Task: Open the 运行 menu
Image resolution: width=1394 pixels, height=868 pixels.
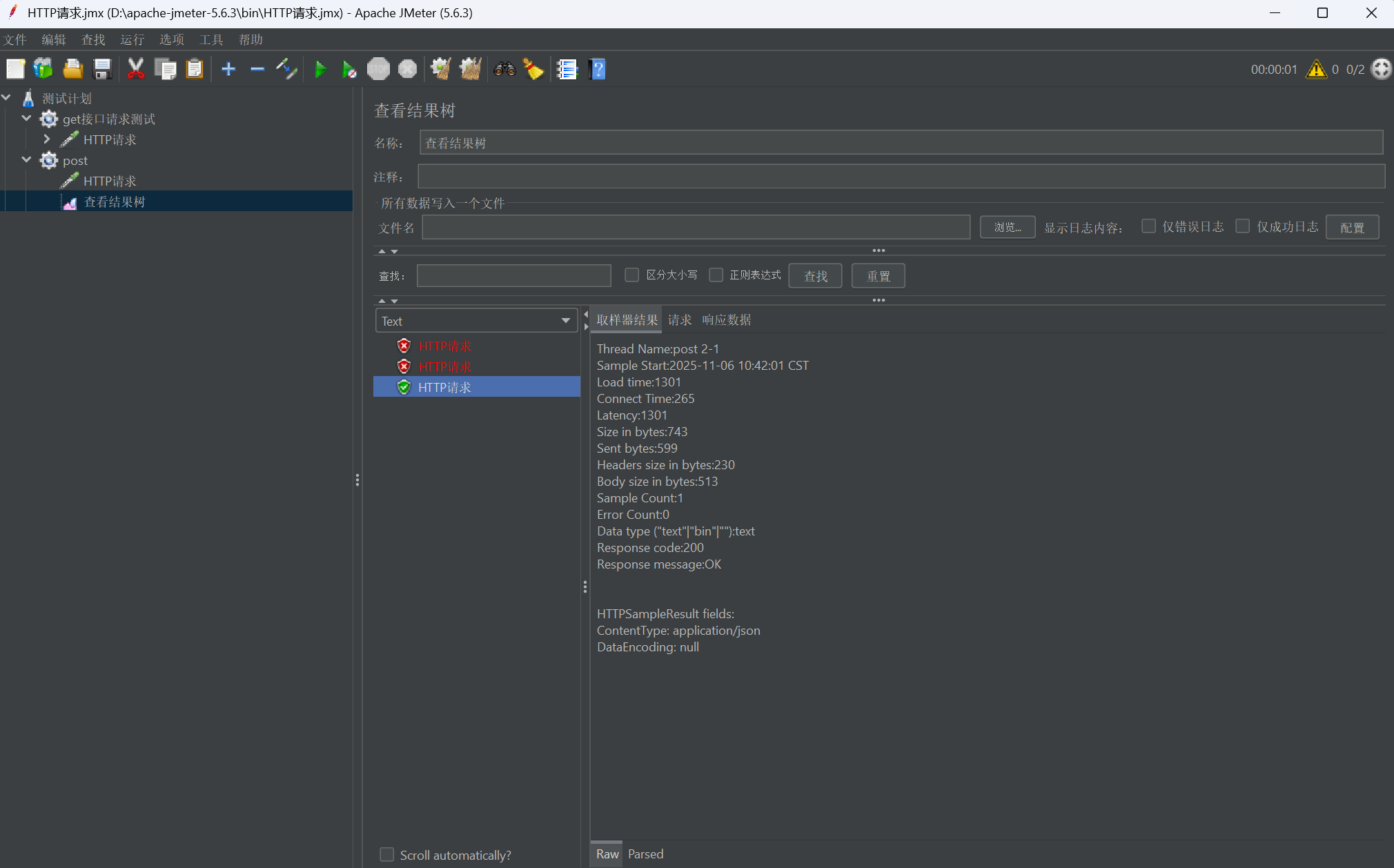Action: (132, 39)
